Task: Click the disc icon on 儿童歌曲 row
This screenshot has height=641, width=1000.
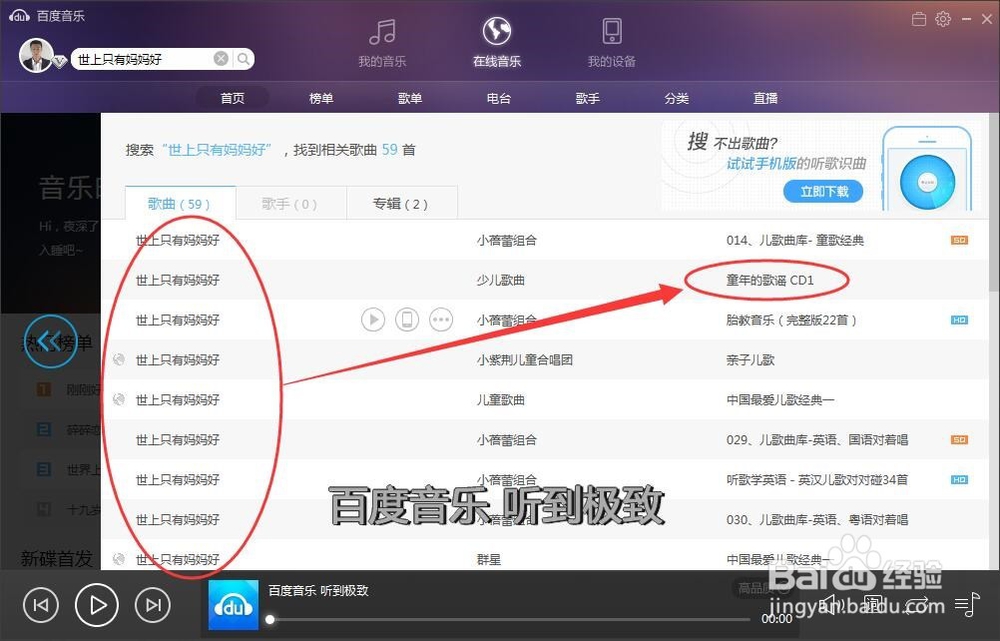Action: [x=119, y=400]
